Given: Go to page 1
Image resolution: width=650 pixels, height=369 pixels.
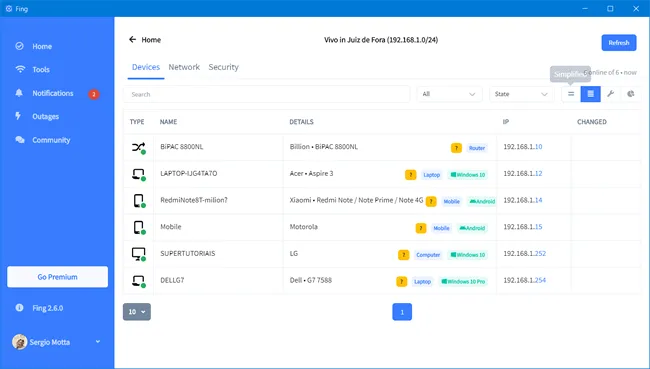Looking at the screenshot, I should (402, 312).
